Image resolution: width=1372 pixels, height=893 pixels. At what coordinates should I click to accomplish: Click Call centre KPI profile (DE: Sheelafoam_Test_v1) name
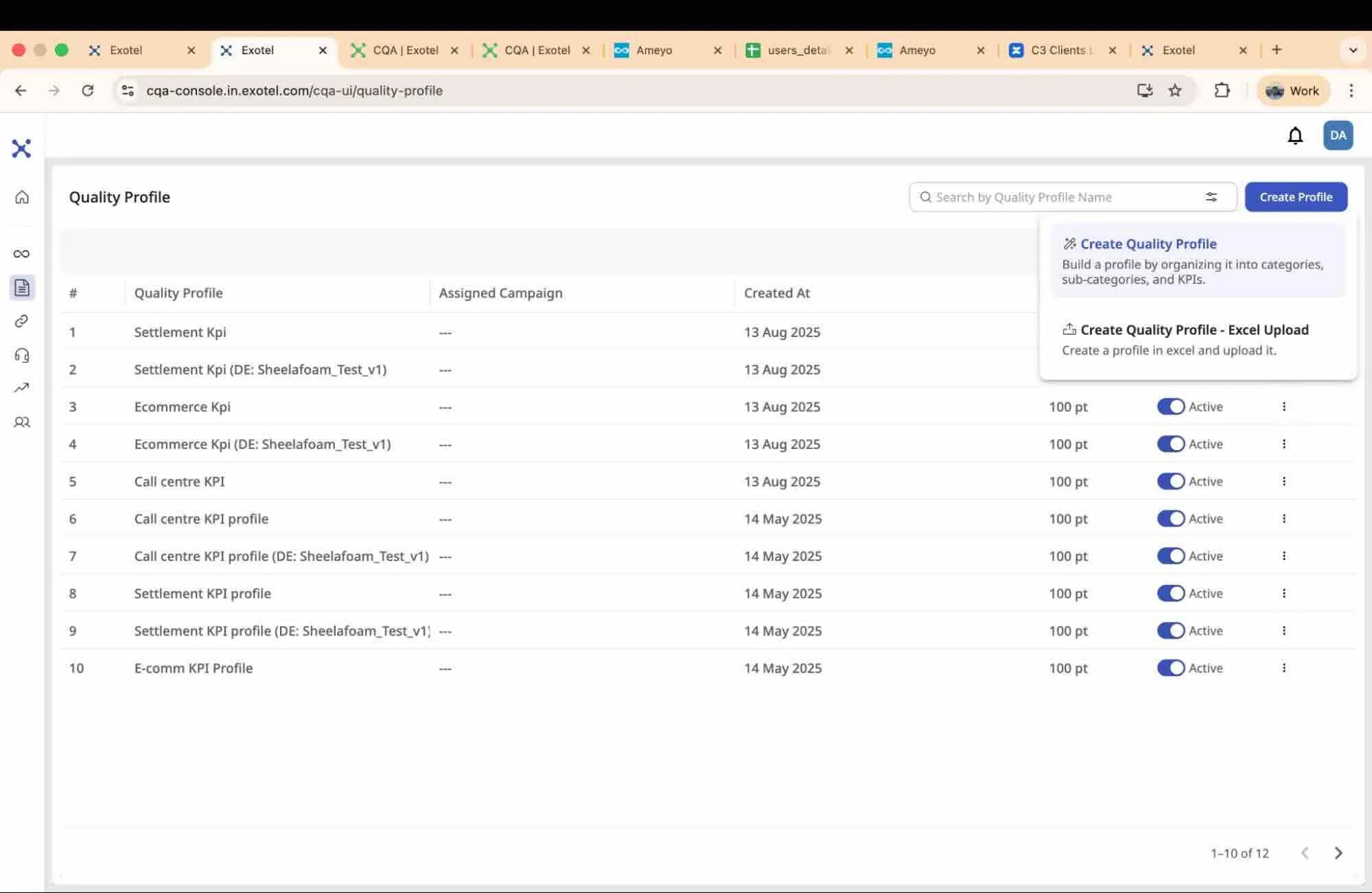281,556
